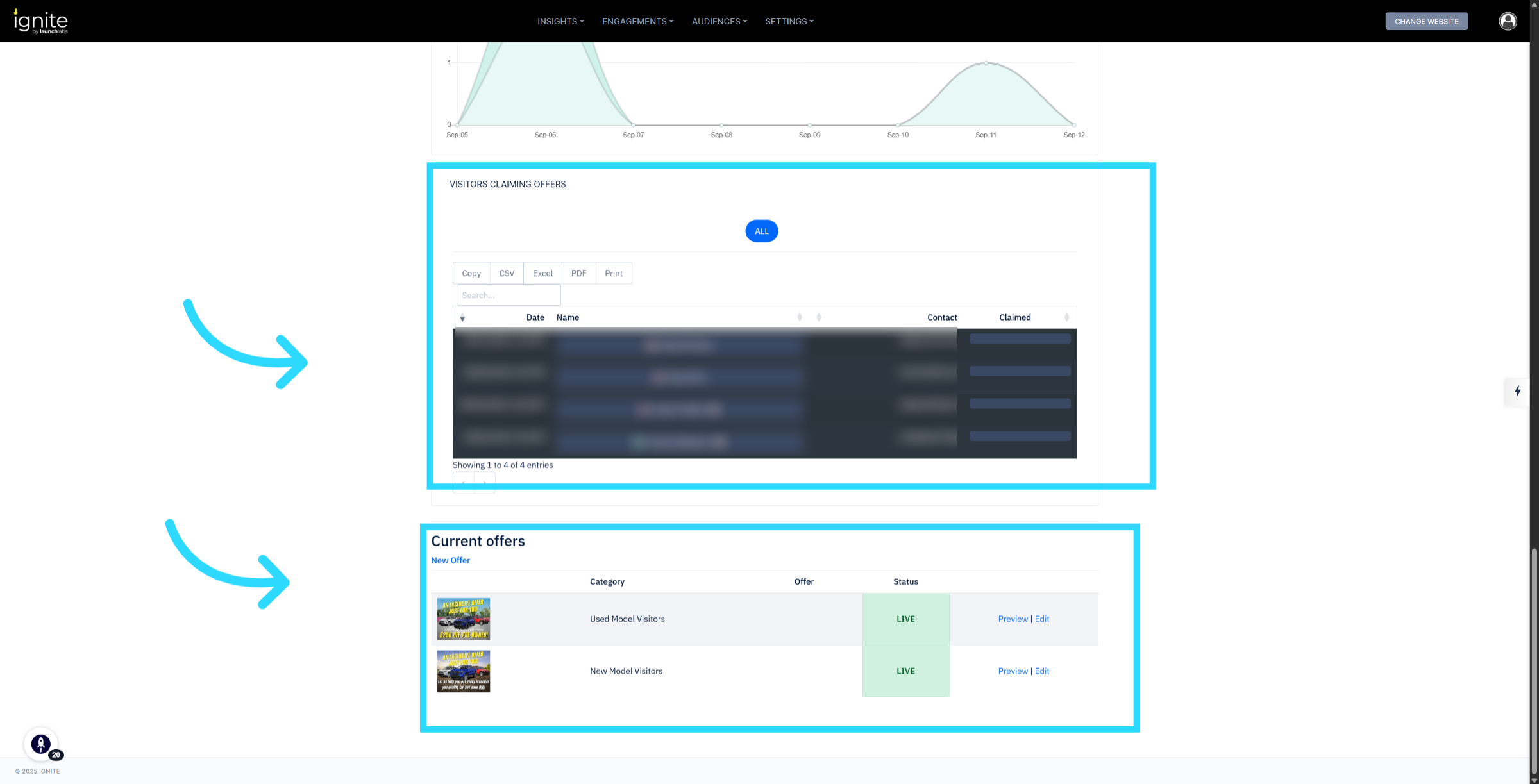Open the rocket launcher widget icon

pos(41,744)
